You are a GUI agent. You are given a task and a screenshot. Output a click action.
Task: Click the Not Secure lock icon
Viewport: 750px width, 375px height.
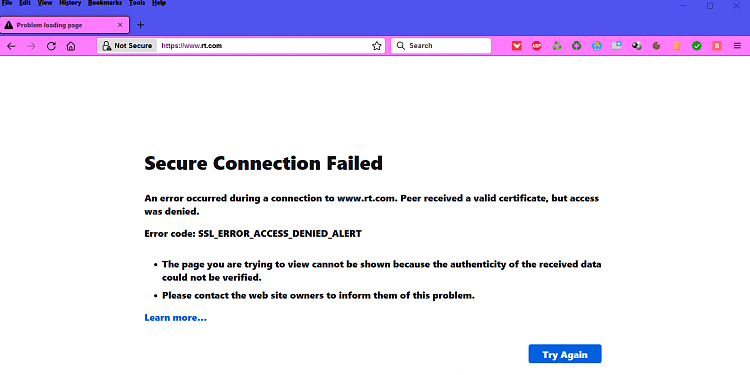pos(107,46)
